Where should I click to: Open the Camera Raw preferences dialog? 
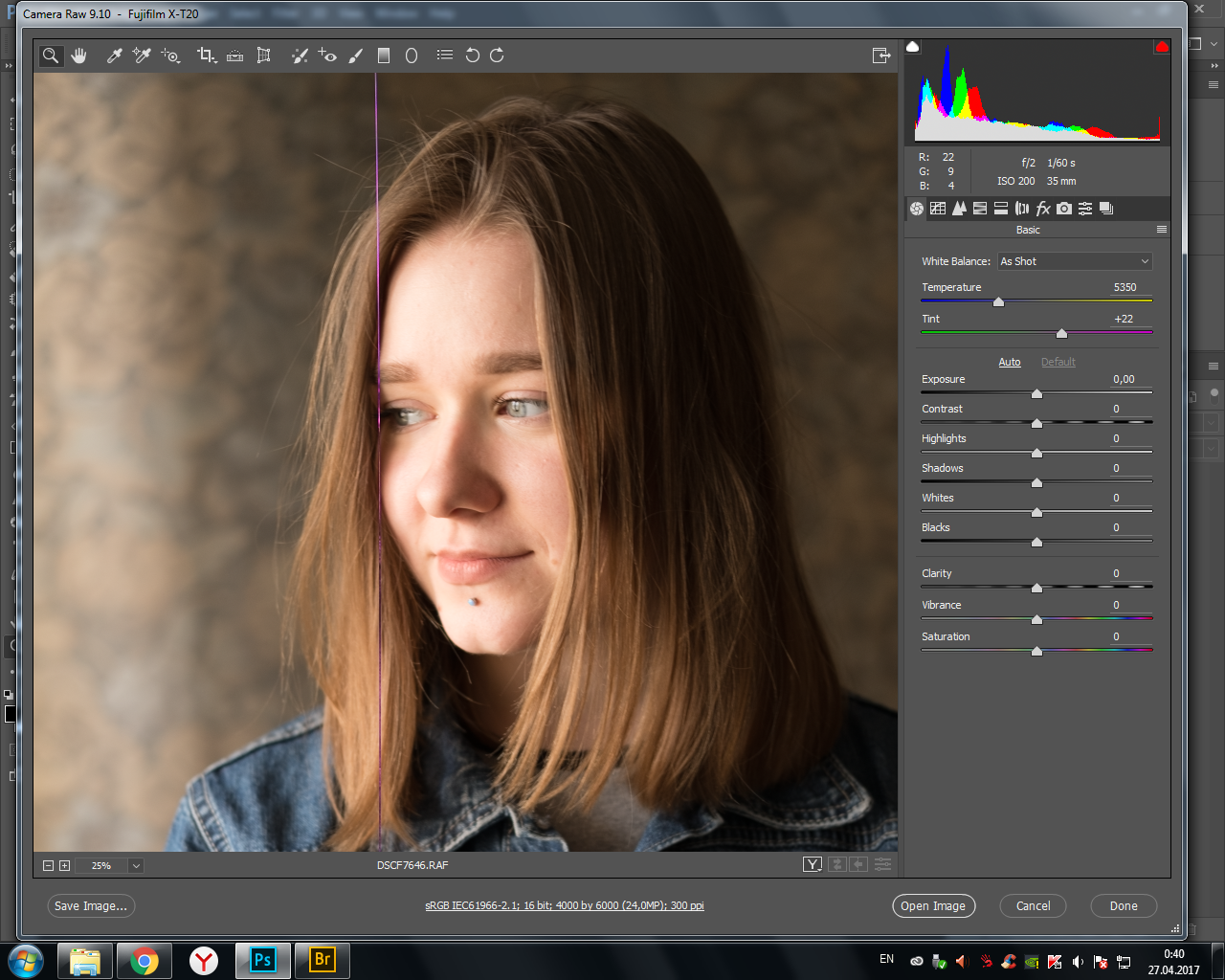445,56
